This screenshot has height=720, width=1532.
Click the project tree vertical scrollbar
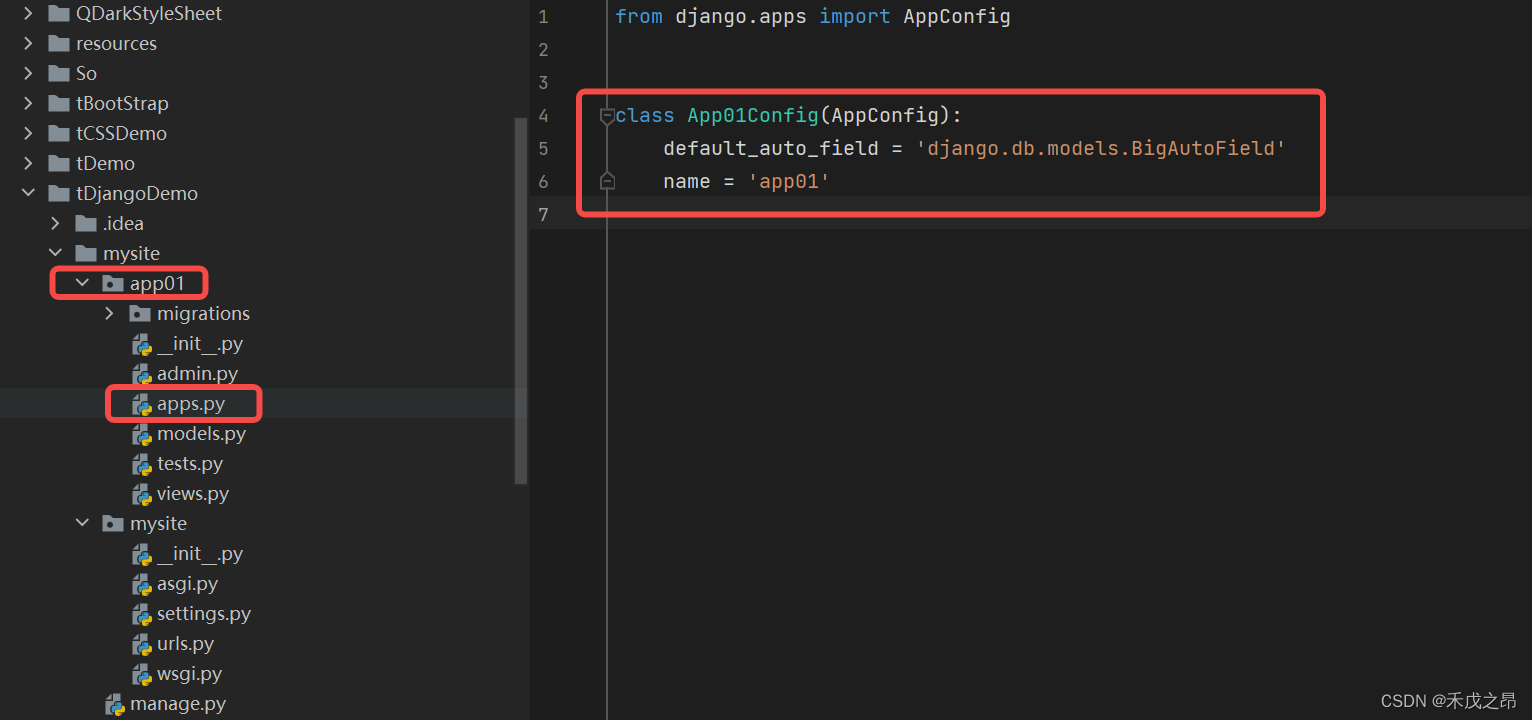click(x=520, y=300)
